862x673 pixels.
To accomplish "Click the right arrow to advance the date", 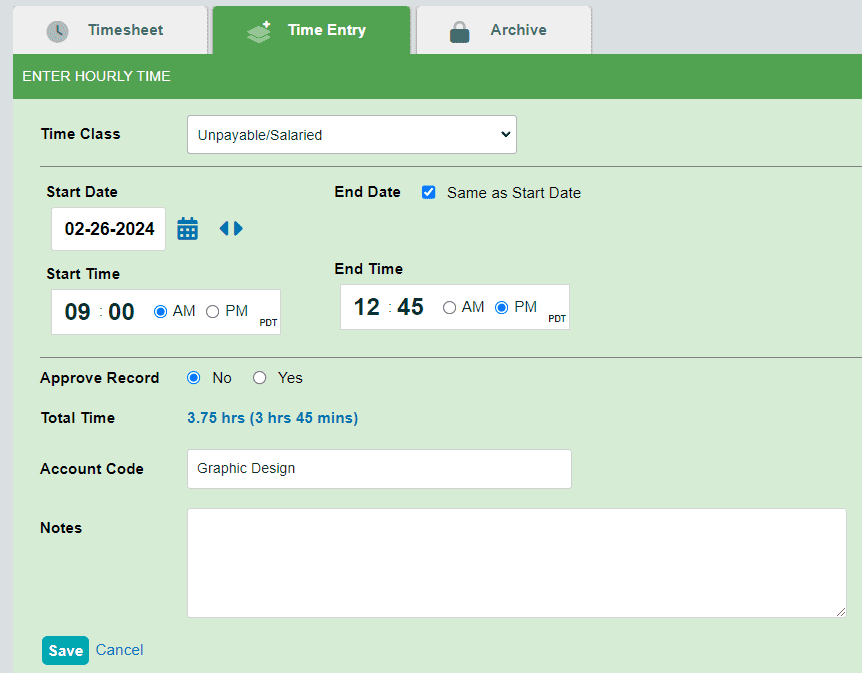I will (237, 228).
